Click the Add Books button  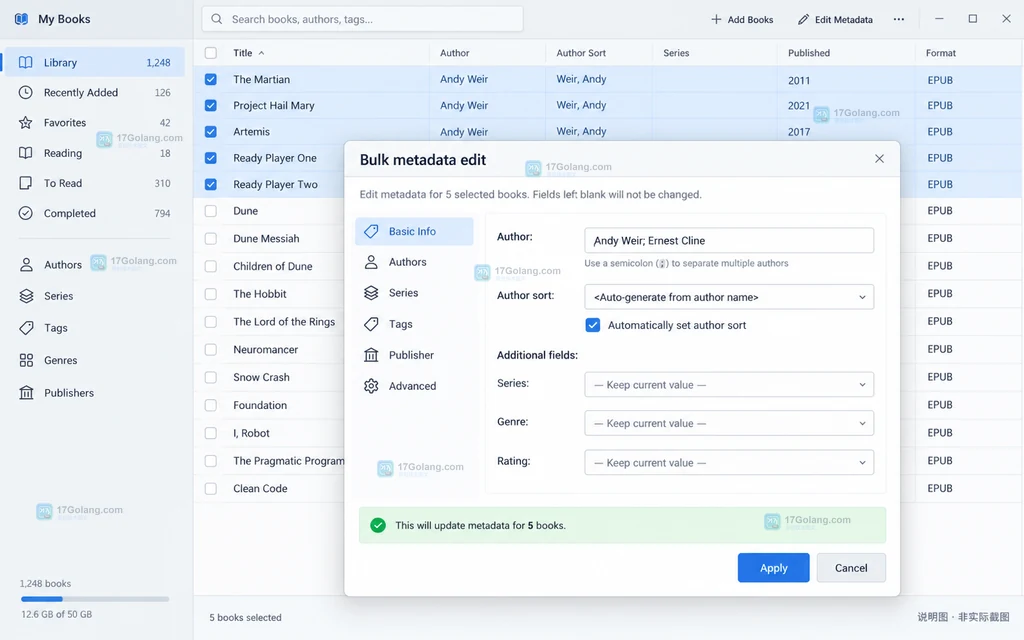point(742,20)
